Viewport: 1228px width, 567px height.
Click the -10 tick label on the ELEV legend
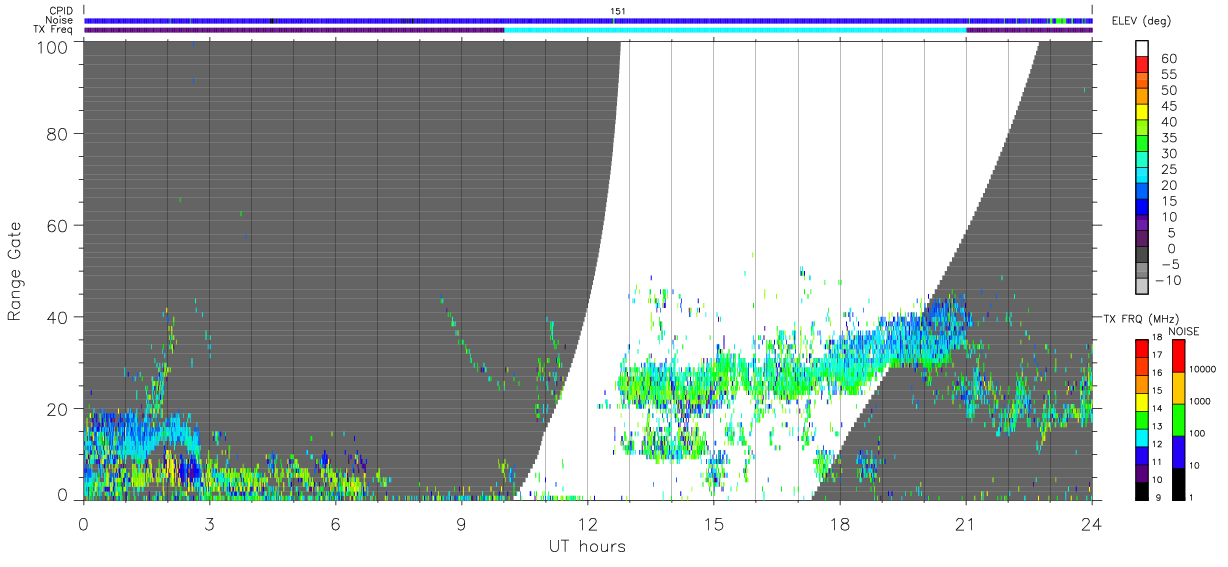click(1168, 280)
